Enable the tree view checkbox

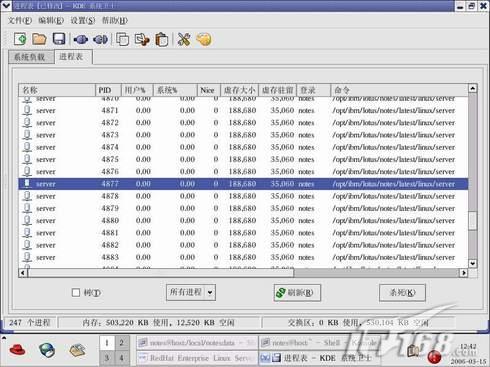[76, 293]
